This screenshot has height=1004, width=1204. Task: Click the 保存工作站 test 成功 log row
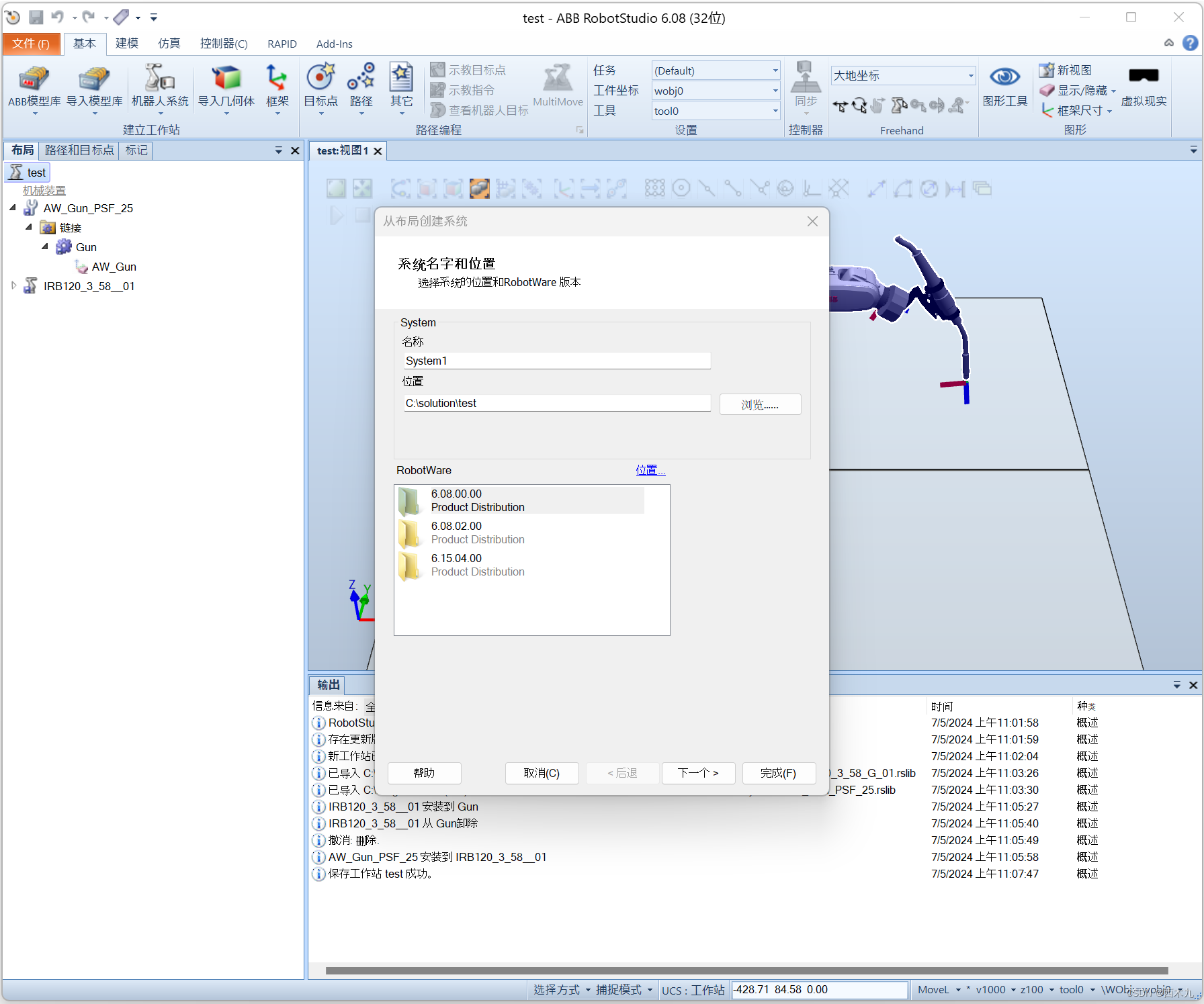point(380,874)
